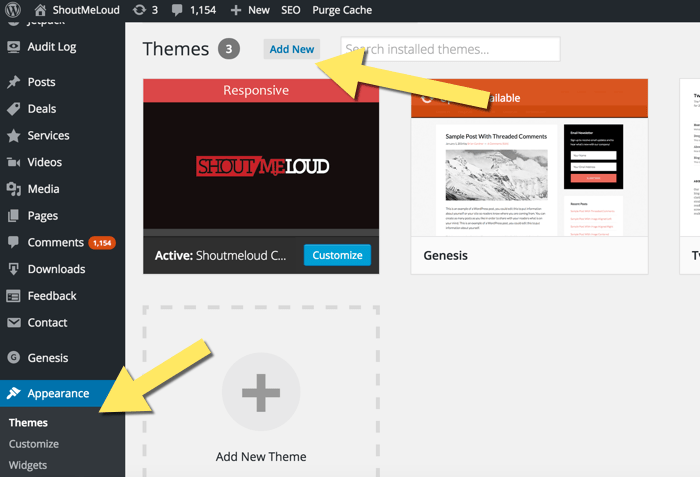Click the comments bubble icon in admin bar
The width and height of the screenshot is (700, 477).
(177, 10)
